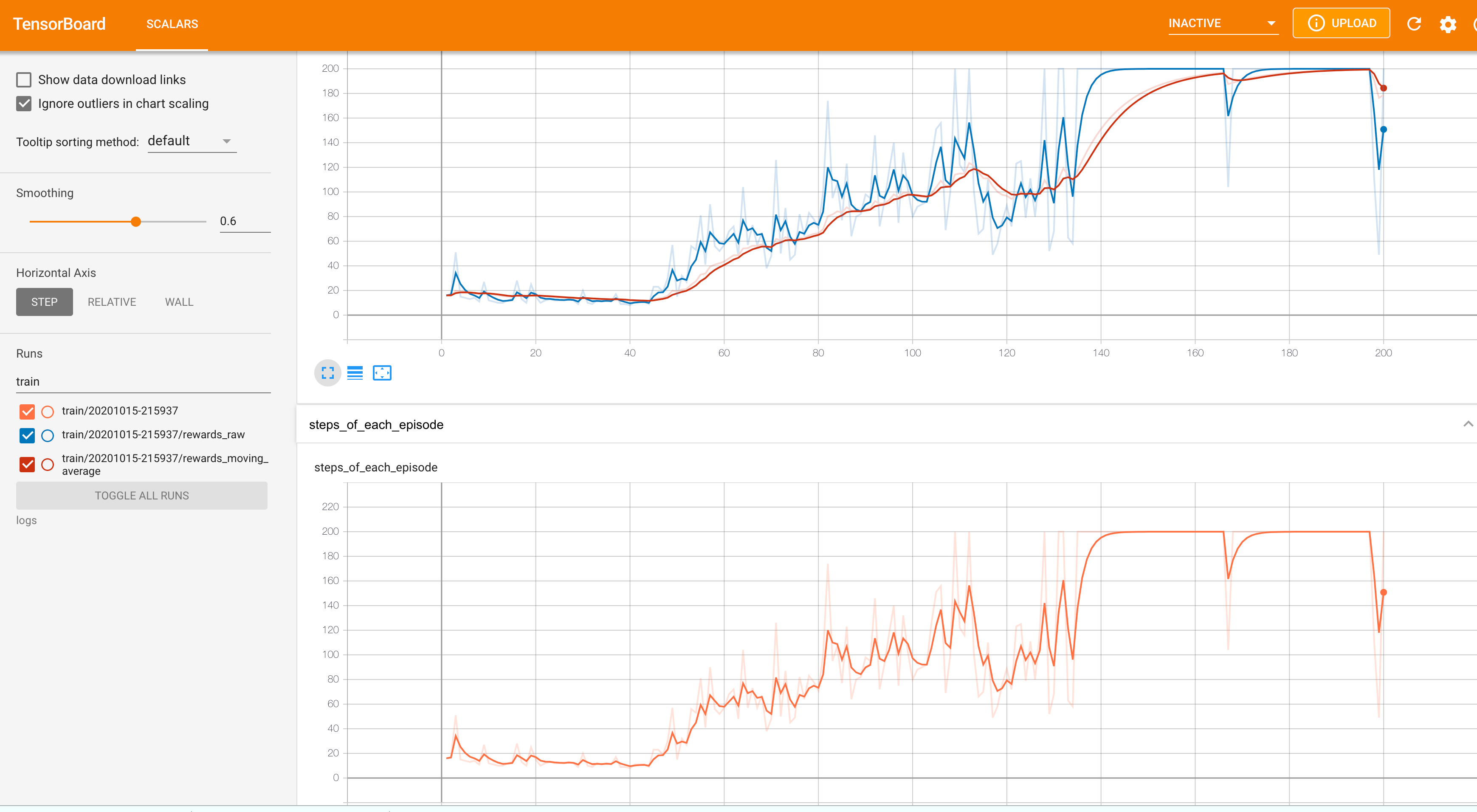Uncheck Ignore outliers in chart scaling

[23, 104]
